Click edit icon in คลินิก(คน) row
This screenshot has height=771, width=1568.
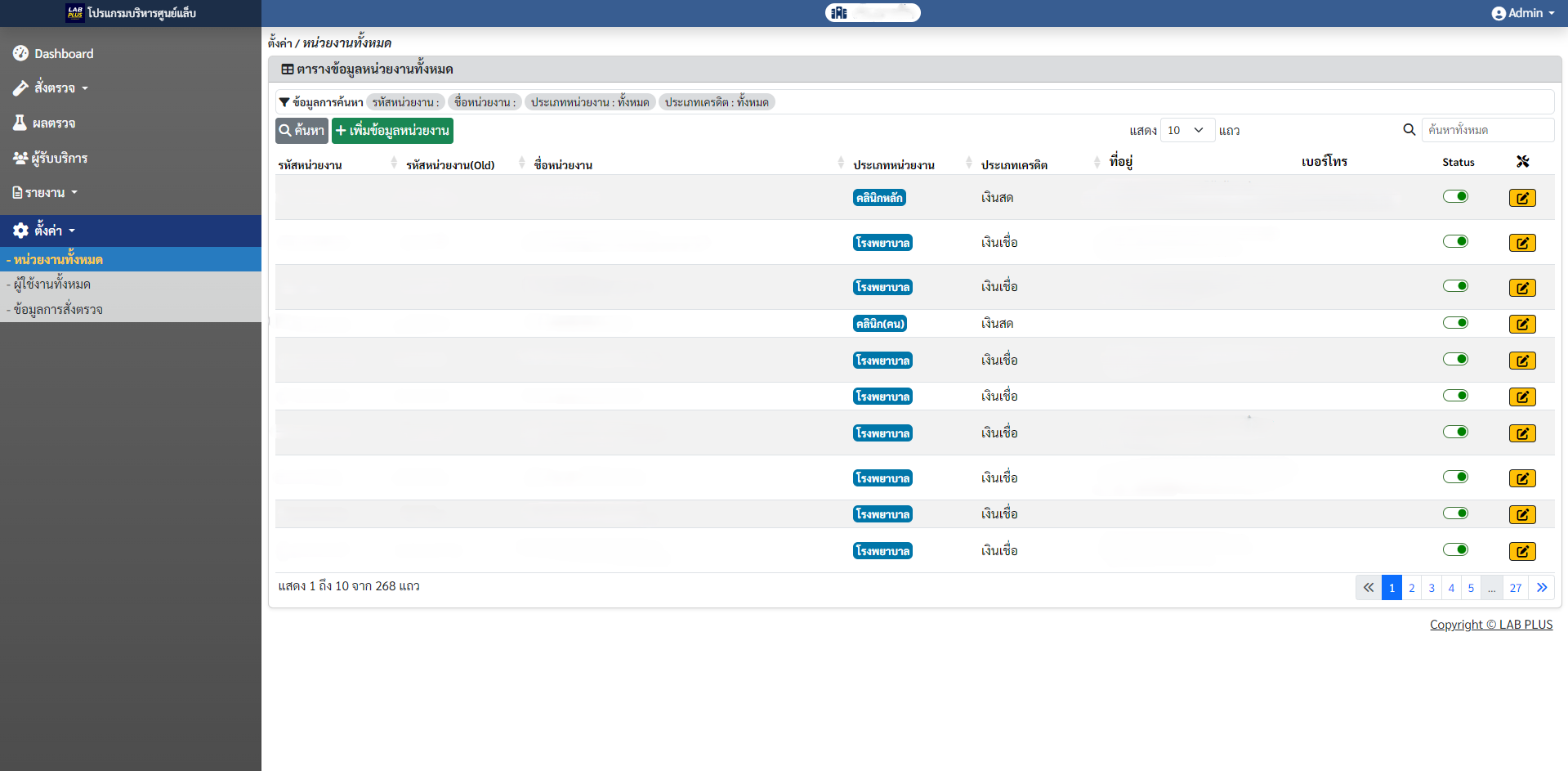(1521, 325)
